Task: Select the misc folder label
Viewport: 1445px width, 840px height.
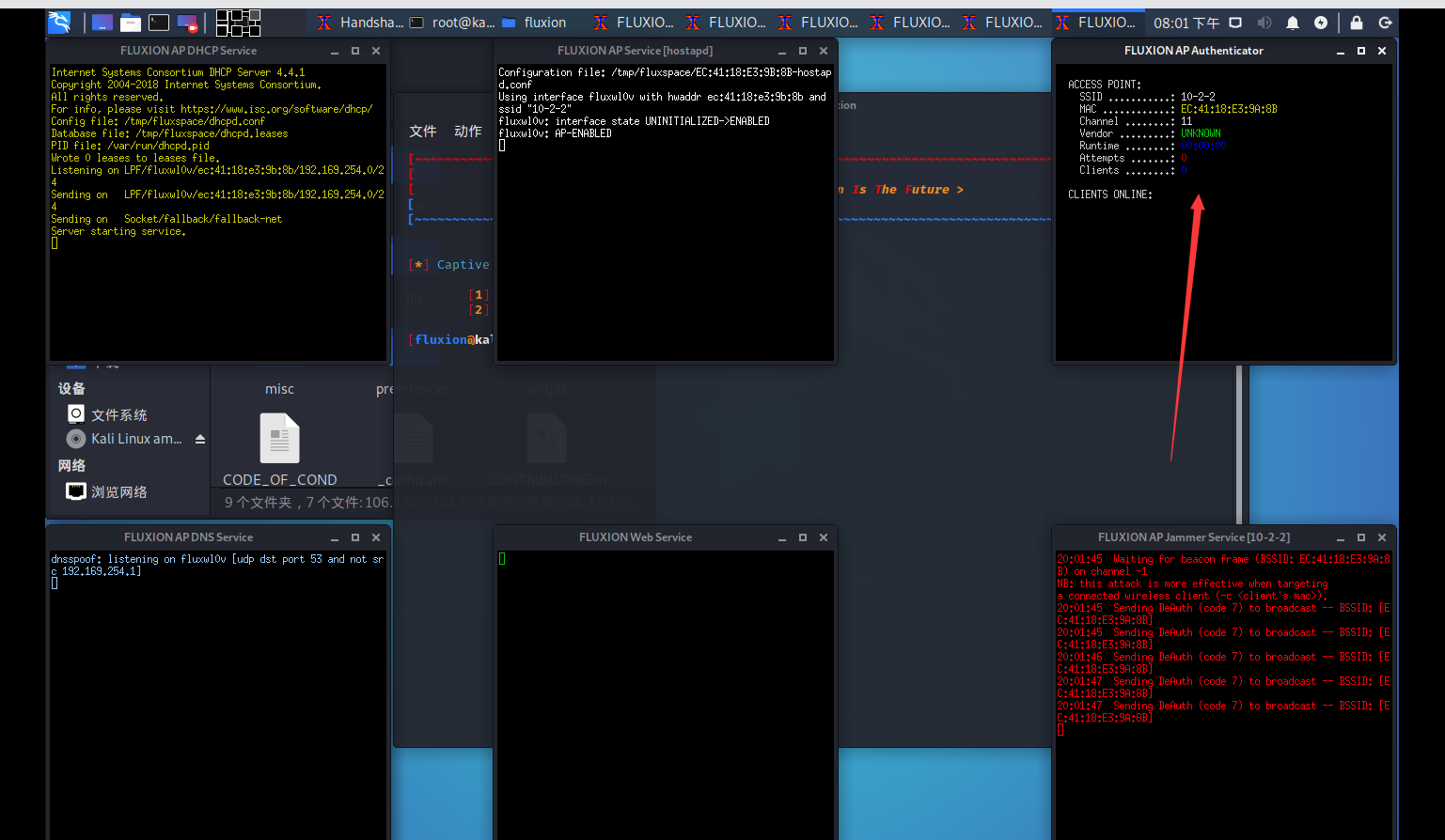Action: (279, 389)
